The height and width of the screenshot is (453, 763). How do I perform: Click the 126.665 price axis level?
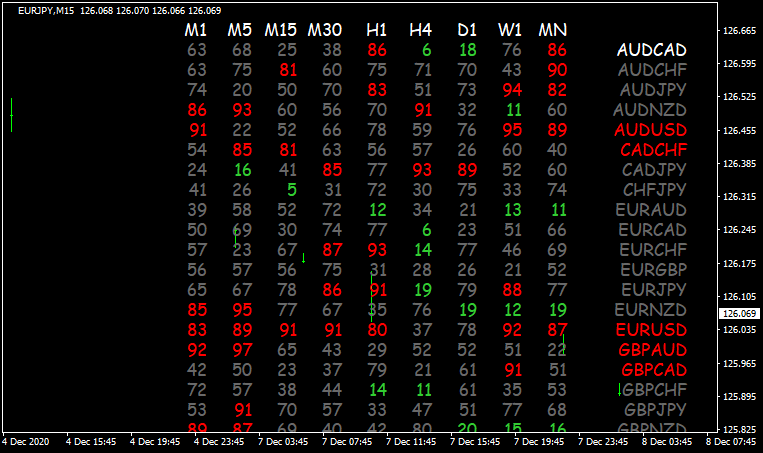click(739, 31)
